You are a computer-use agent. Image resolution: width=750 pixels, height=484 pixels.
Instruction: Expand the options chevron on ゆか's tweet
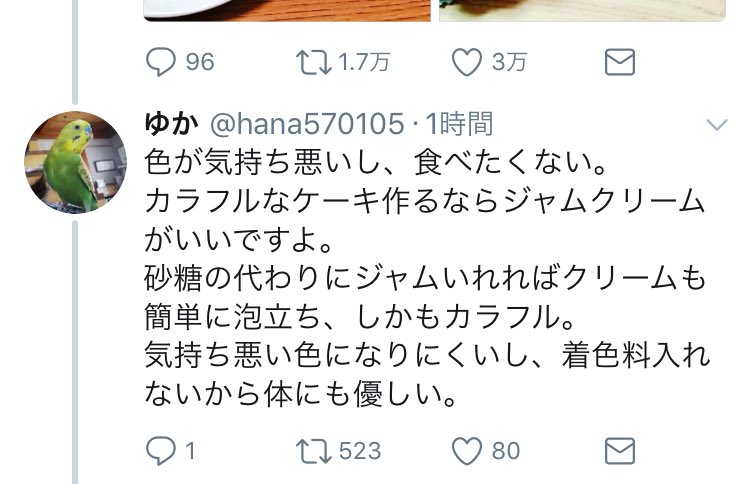click(717, 125)
